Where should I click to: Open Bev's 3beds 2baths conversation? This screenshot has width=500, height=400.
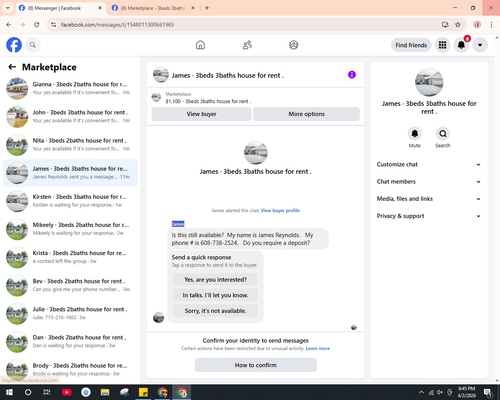tap(70, 285)
